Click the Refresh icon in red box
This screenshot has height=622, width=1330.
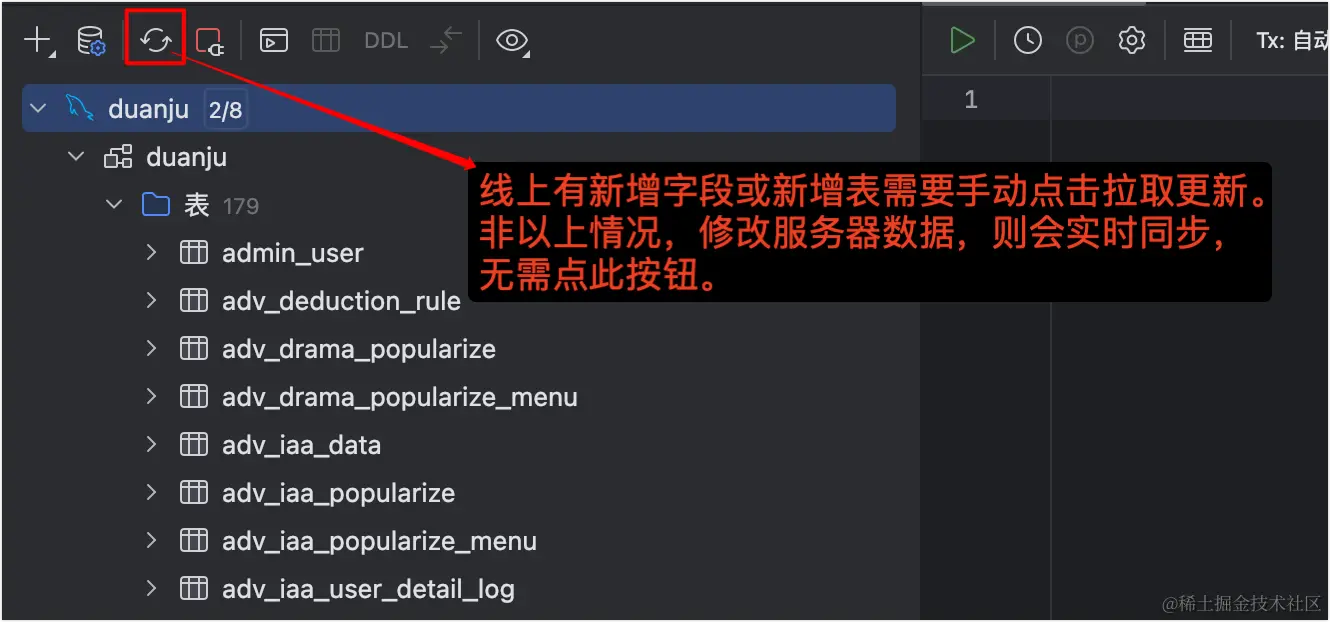(x=156, y=40)
